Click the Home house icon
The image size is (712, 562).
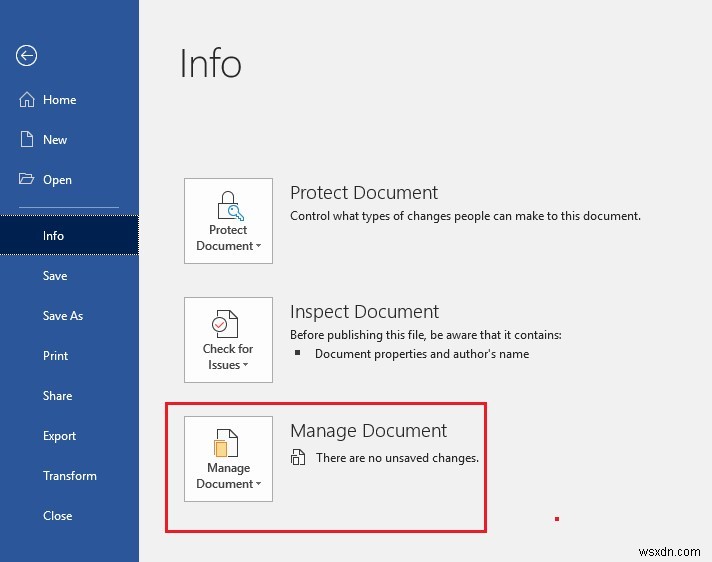(27, 99)
